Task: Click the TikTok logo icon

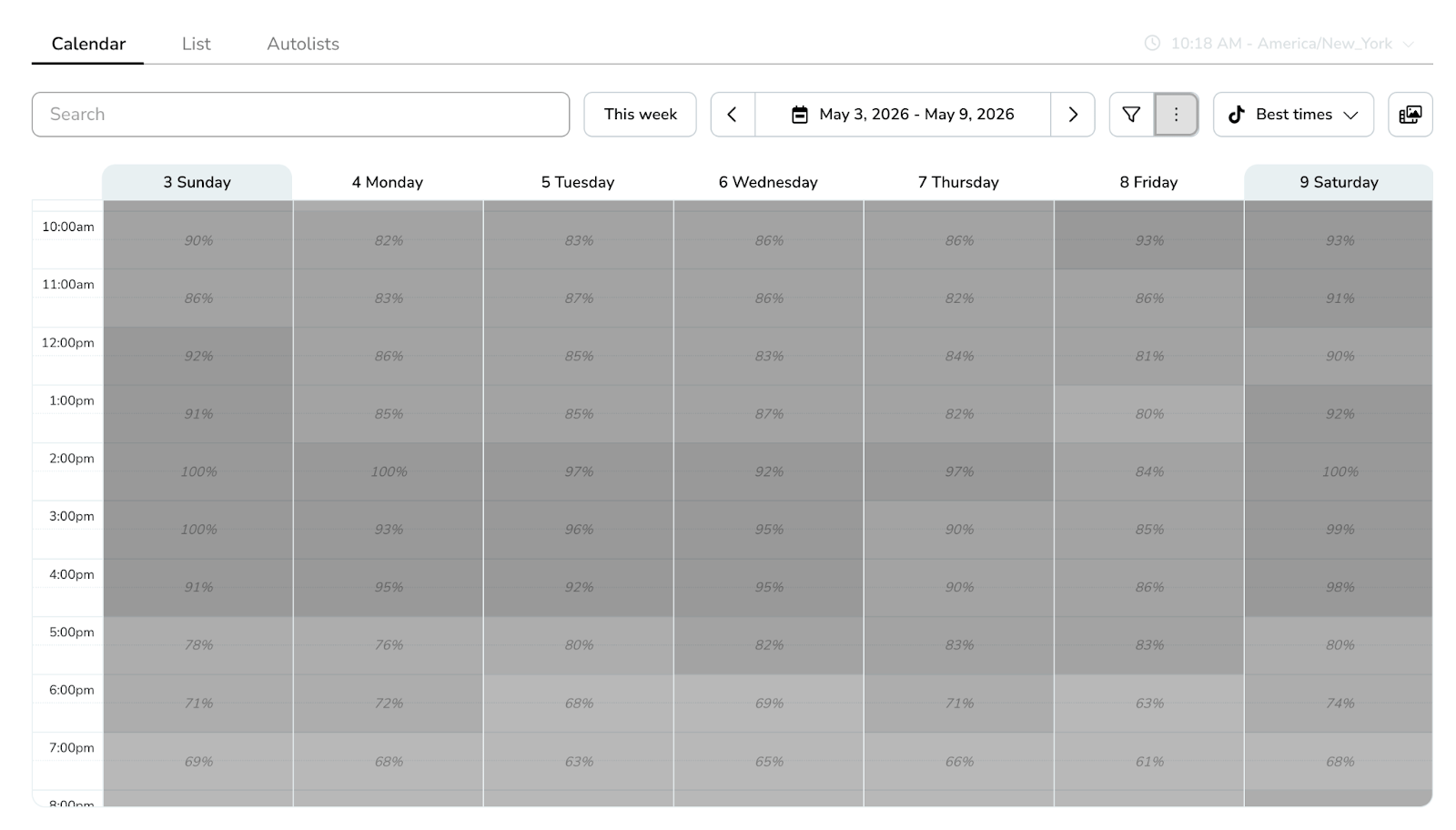Action: (x=1236, y=115)
